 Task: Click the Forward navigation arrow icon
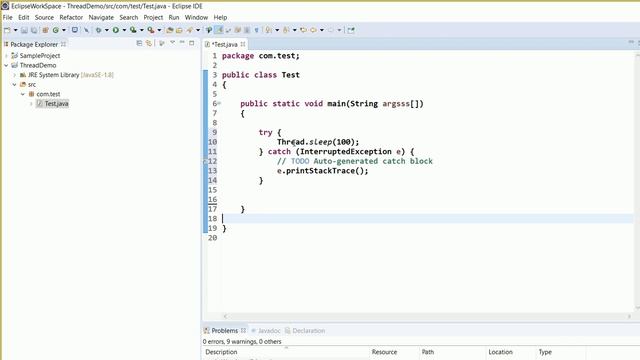point(331,30)
